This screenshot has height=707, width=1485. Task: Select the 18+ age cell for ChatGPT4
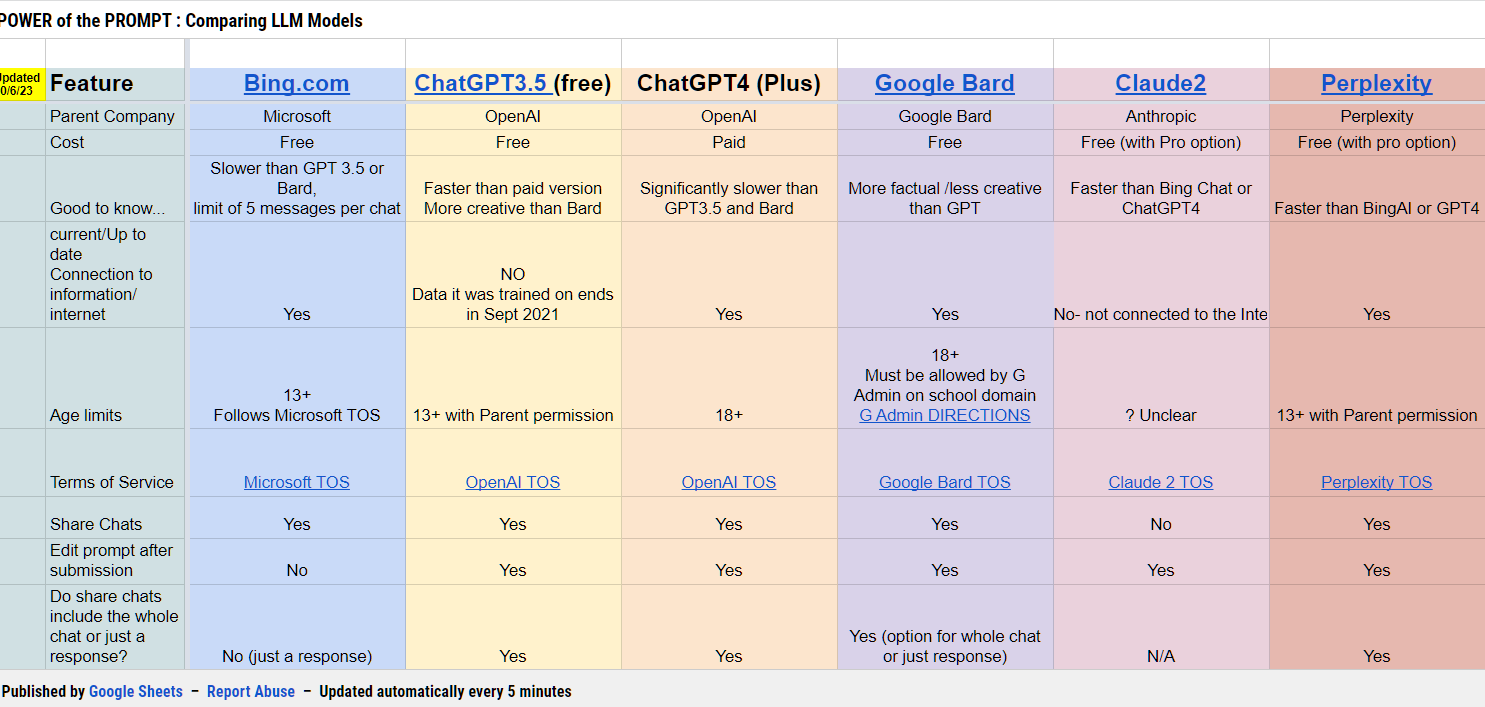click(x=729, y=378)
